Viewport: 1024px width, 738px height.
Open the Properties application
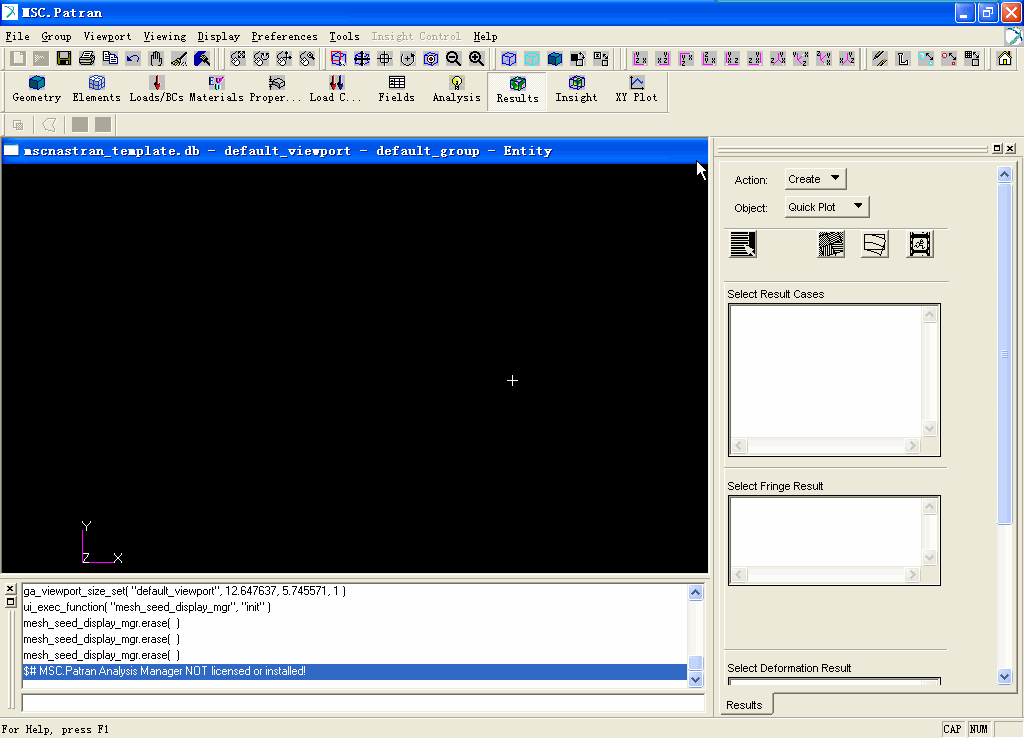276,89
